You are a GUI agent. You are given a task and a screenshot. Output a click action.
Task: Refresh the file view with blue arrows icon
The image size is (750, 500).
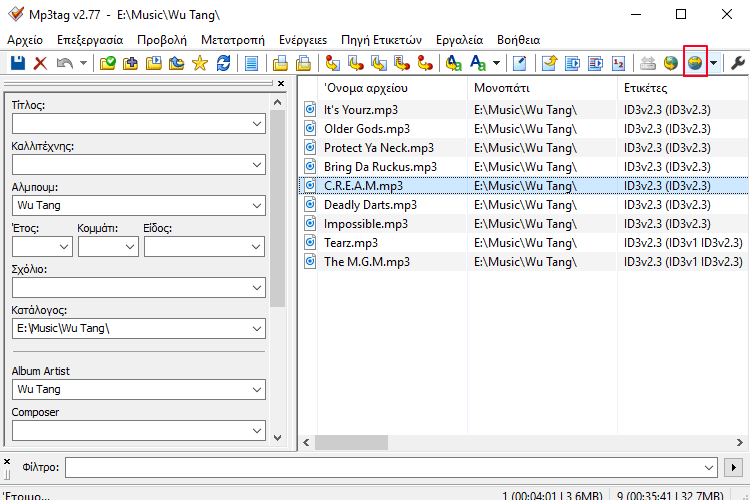click(x=223, y=63)
